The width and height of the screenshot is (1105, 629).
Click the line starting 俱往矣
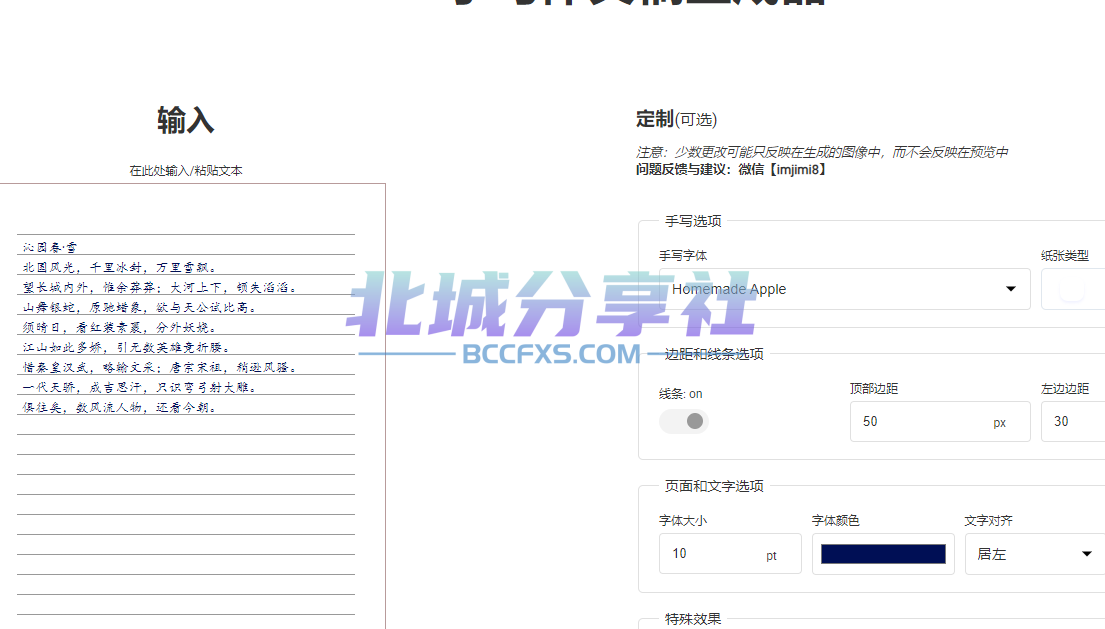coord(119,407)
